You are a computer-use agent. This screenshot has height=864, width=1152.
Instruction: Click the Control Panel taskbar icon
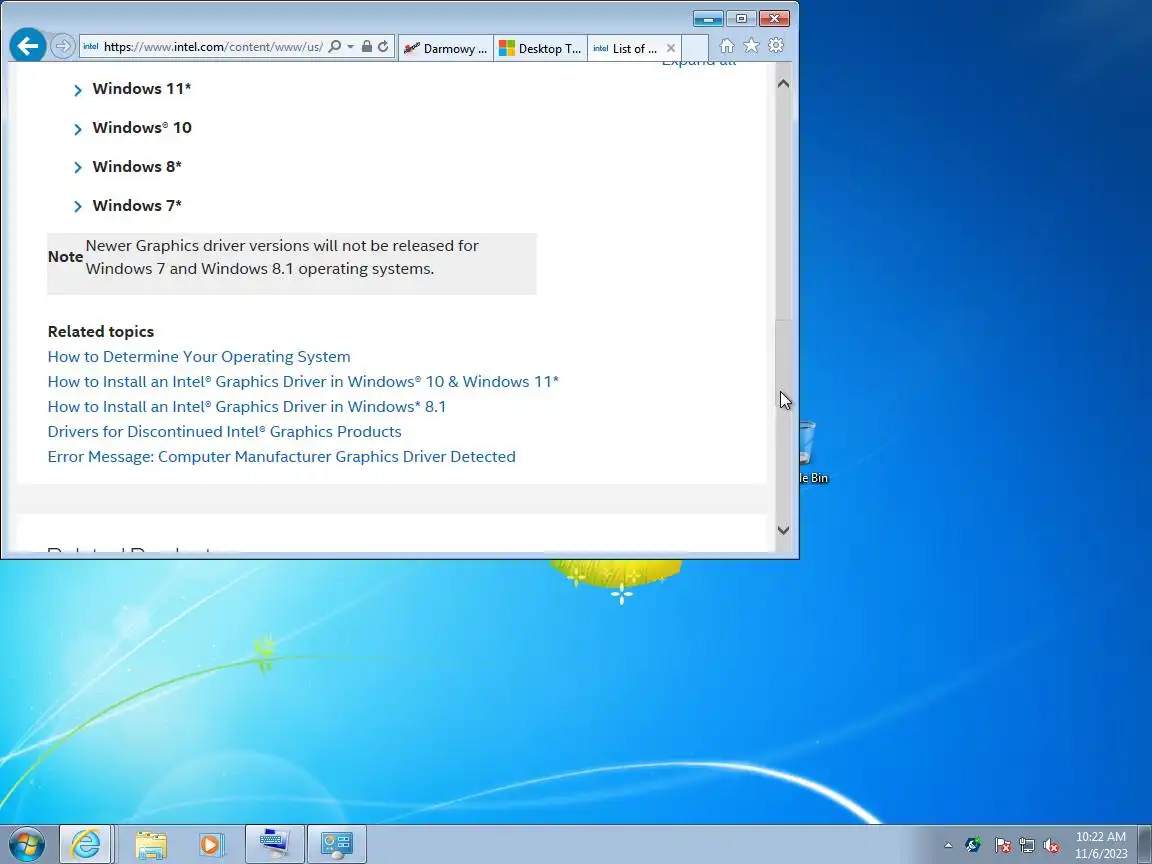(x=336, y=844)
